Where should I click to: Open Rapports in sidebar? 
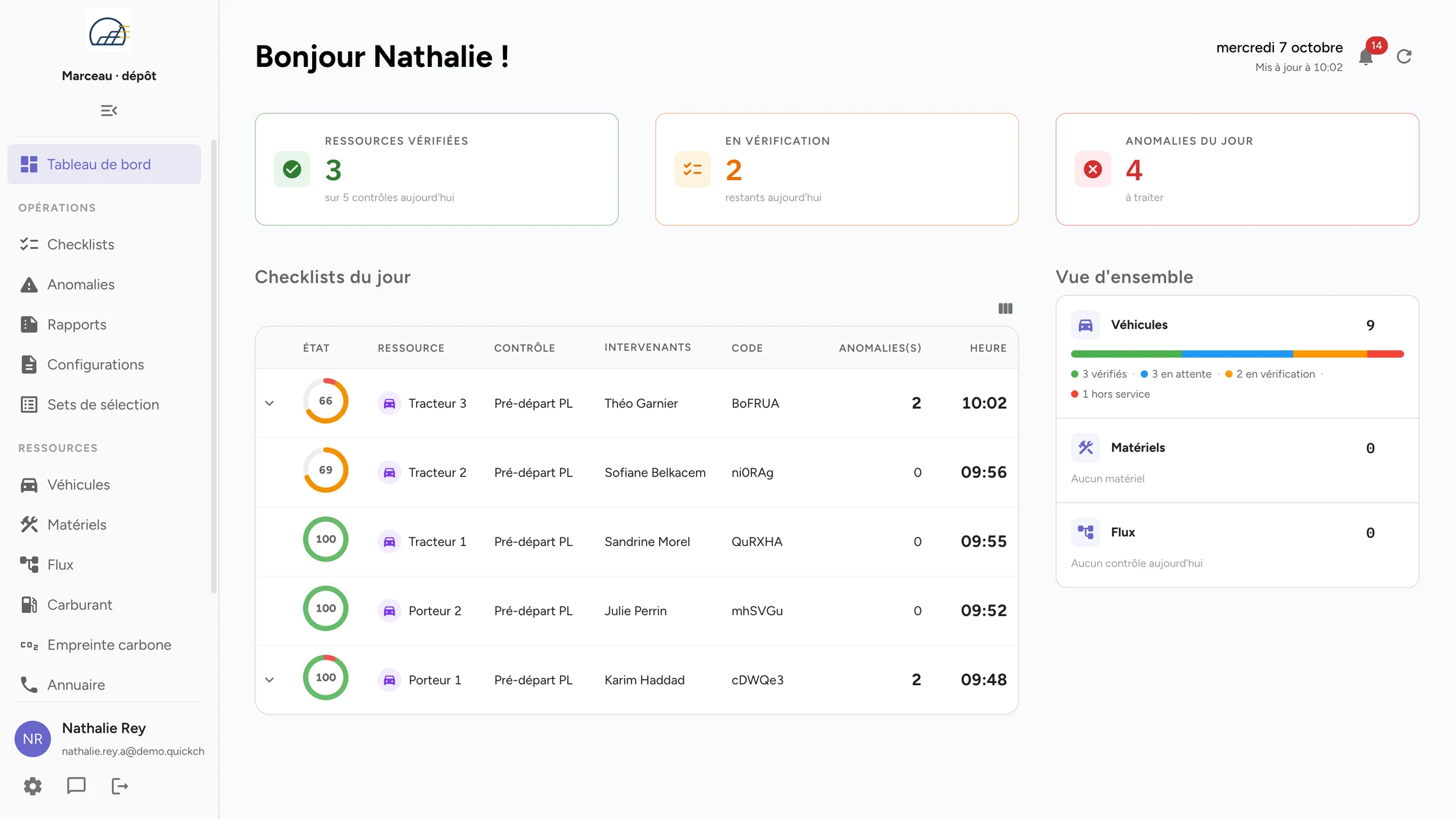pyautogui.click(x=104, y=324)
